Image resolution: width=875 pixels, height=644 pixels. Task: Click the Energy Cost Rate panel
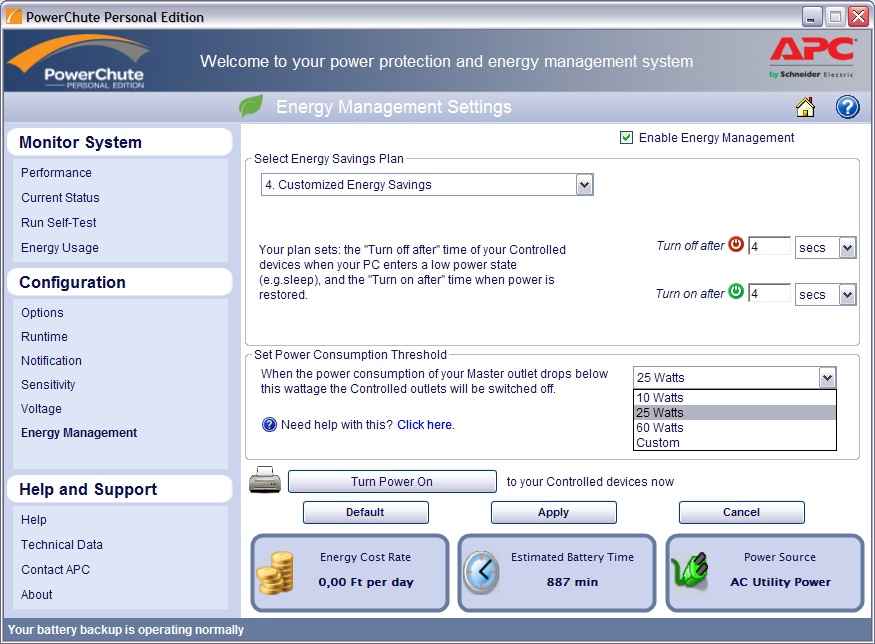(x=349, y=573)
